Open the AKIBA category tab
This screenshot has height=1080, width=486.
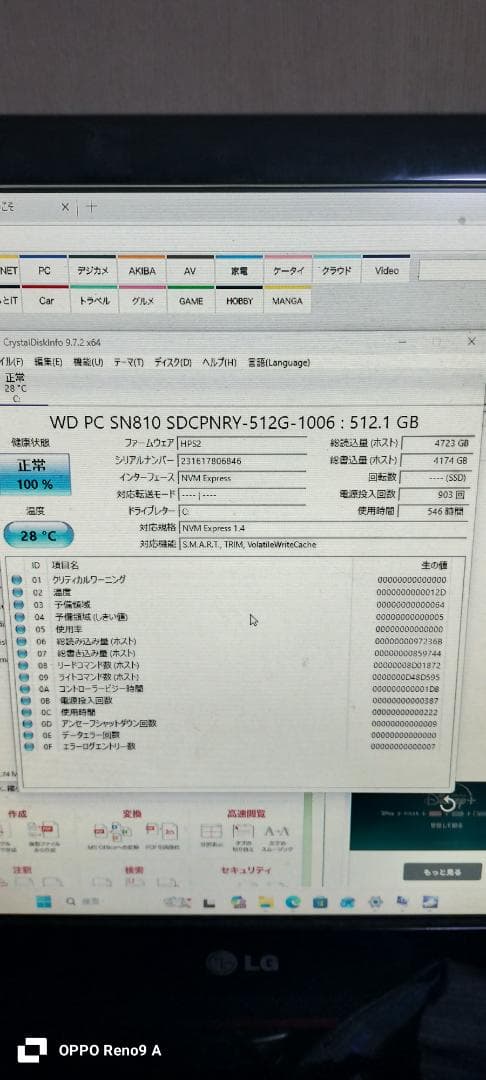tap(142, 271)
